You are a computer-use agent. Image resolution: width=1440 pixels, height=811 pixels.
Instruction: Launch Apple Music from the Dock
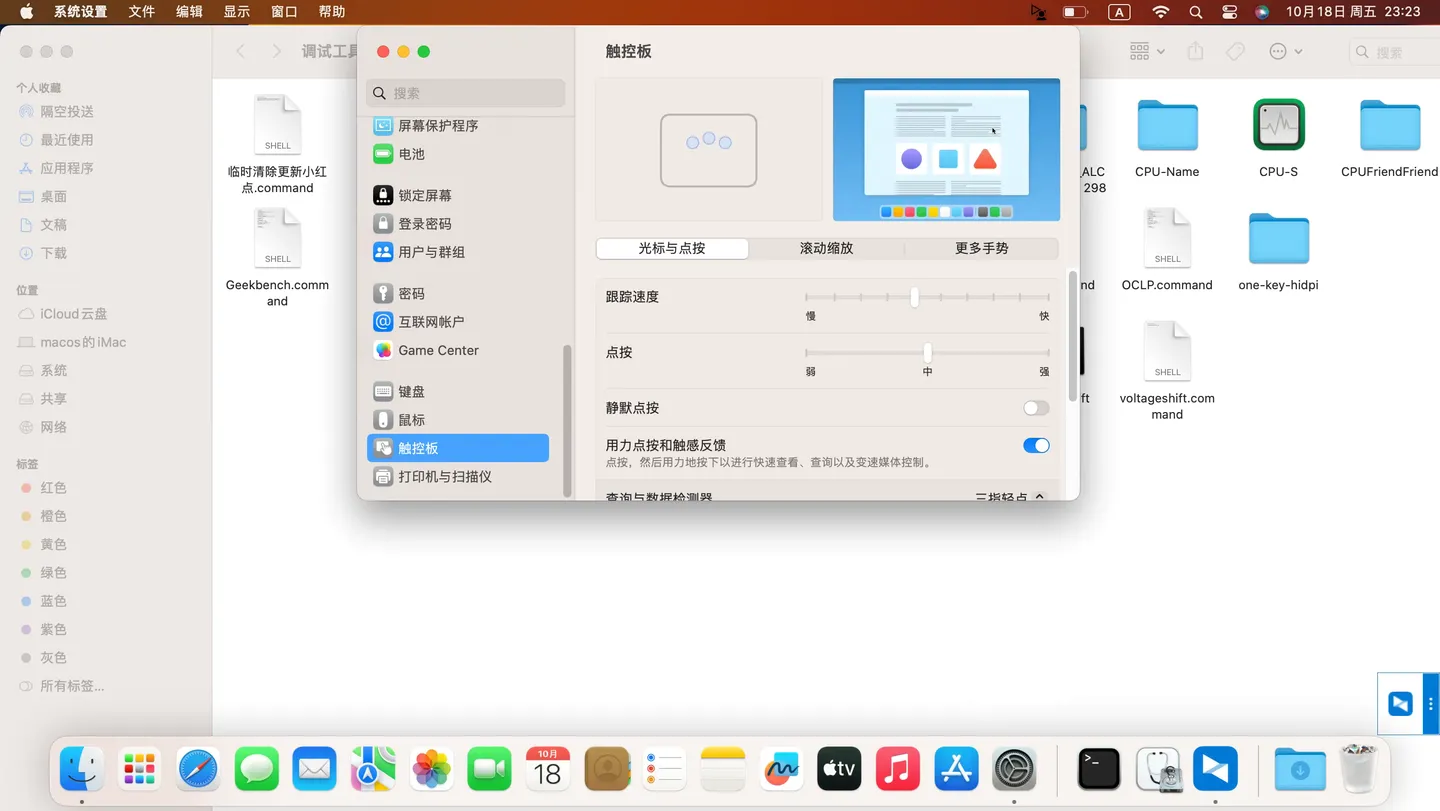897,768
